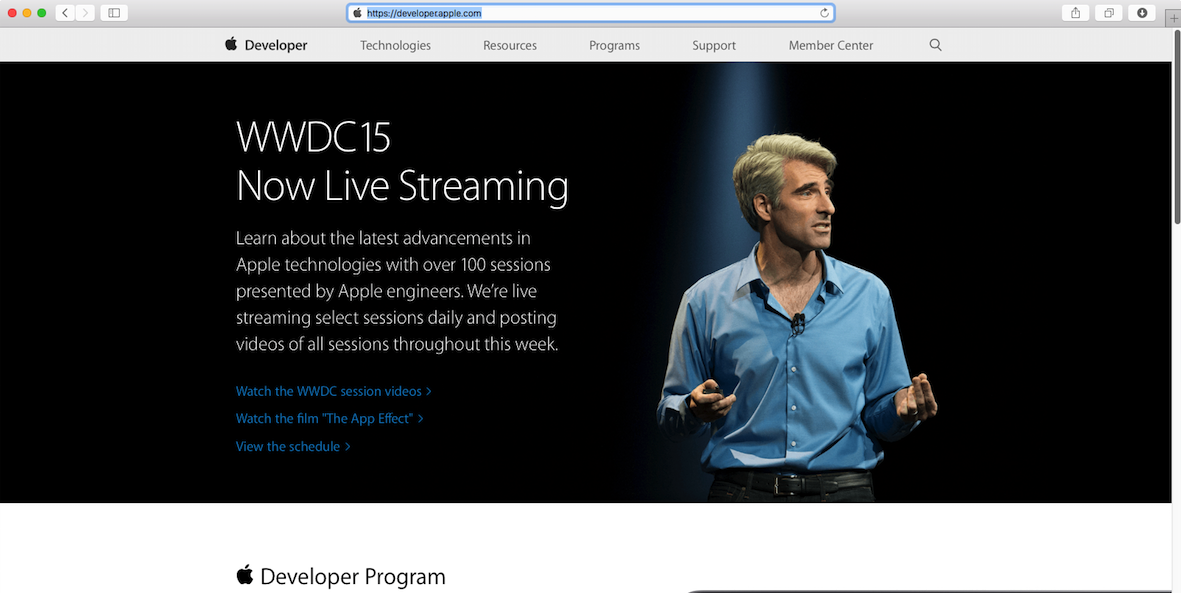Viewport: 1181px width, 593px height.
Task: Click the address bar URL field
Action: click(590, 13)
